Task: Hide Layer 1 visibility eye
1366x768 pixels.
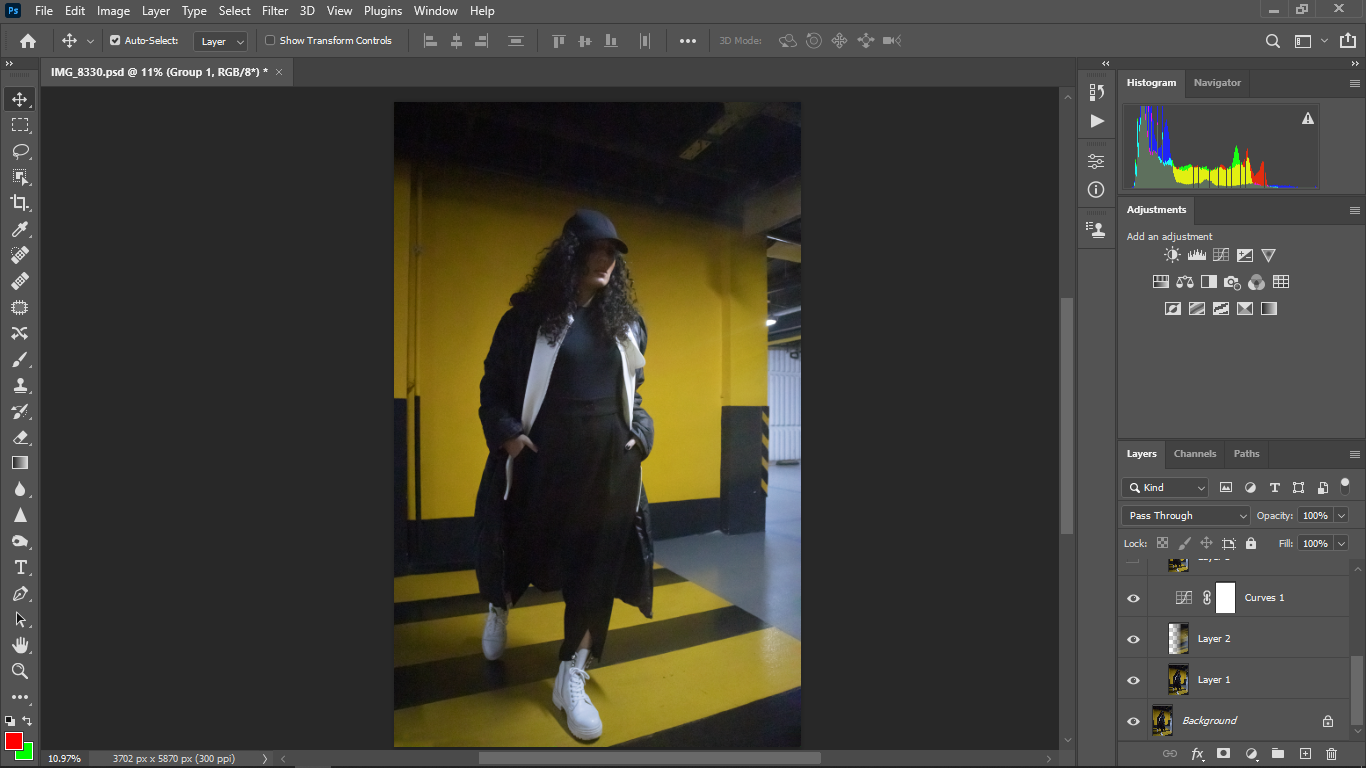Action: [1133, 680]
